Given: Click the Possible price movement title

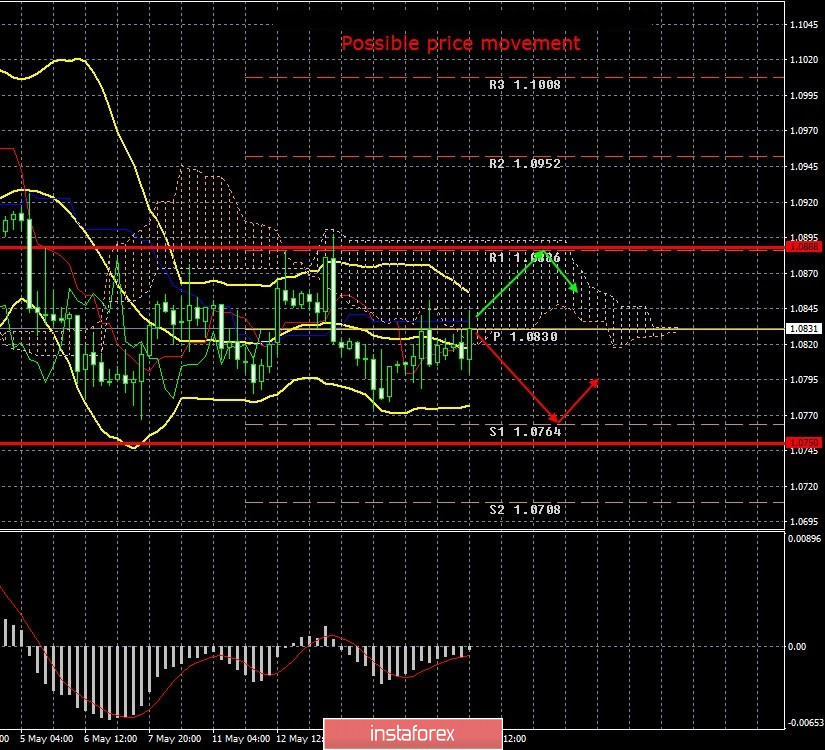Looking at the screenshot, I should pyautogui.click(x=460, y=43).
